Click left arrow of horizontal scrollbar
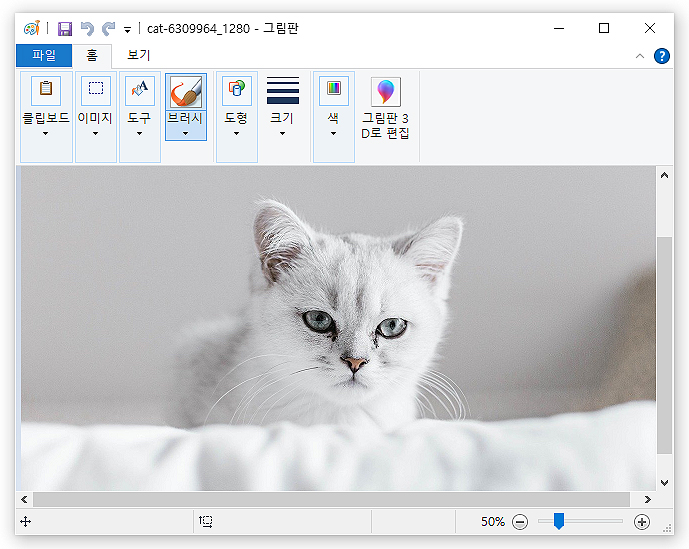This screenshot has width=689, height=549. pyautogui.click(x=24, y=499)
